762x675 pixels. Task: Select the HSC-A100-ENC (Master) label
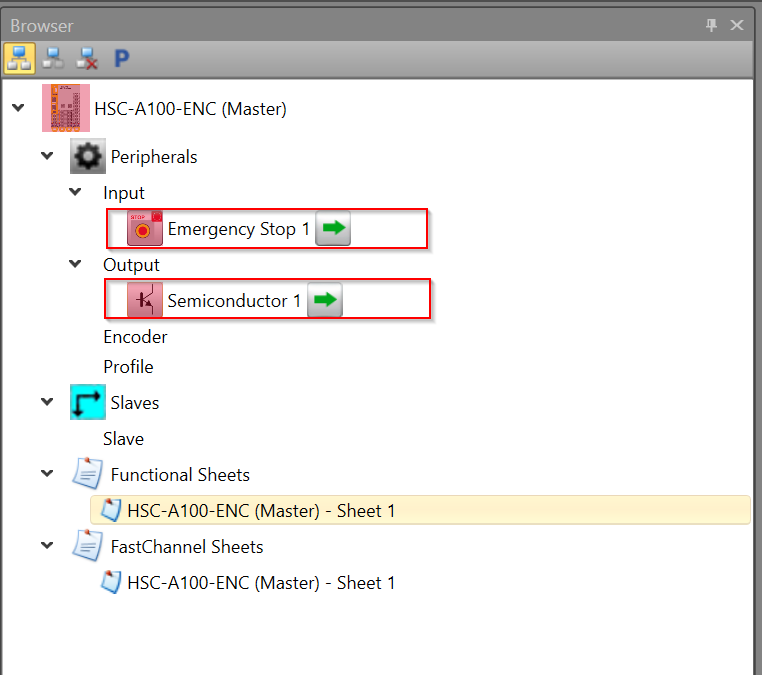pos(190,109)
